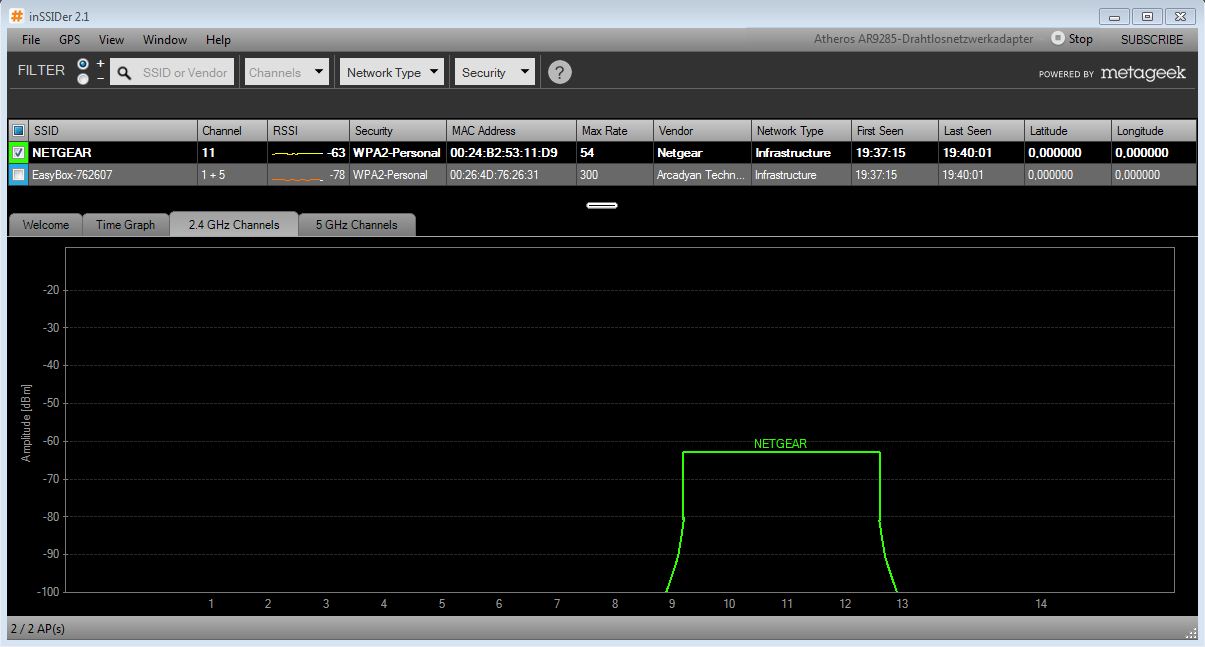
Task: Sort by the Latitude column header
Action: pyautogui.click(x=1067, y=131)
